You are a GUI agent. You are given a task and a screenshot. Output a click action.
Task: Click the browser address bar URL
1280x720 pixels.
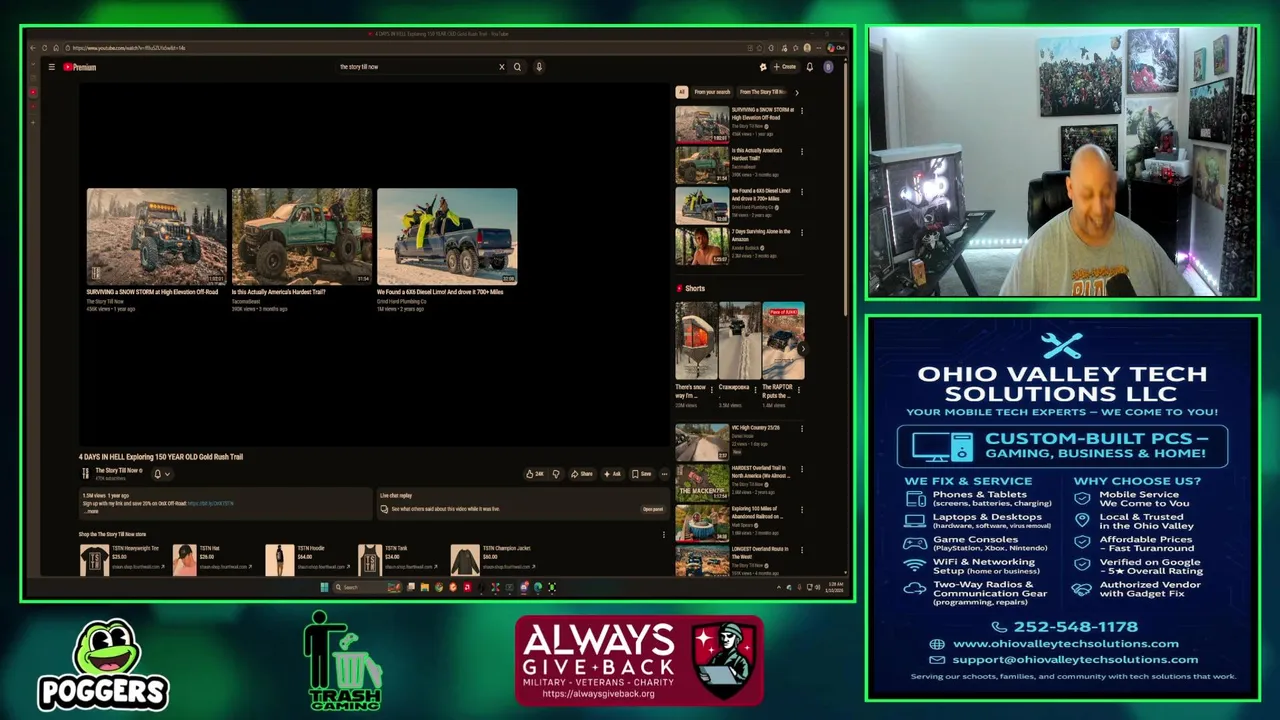130,48
